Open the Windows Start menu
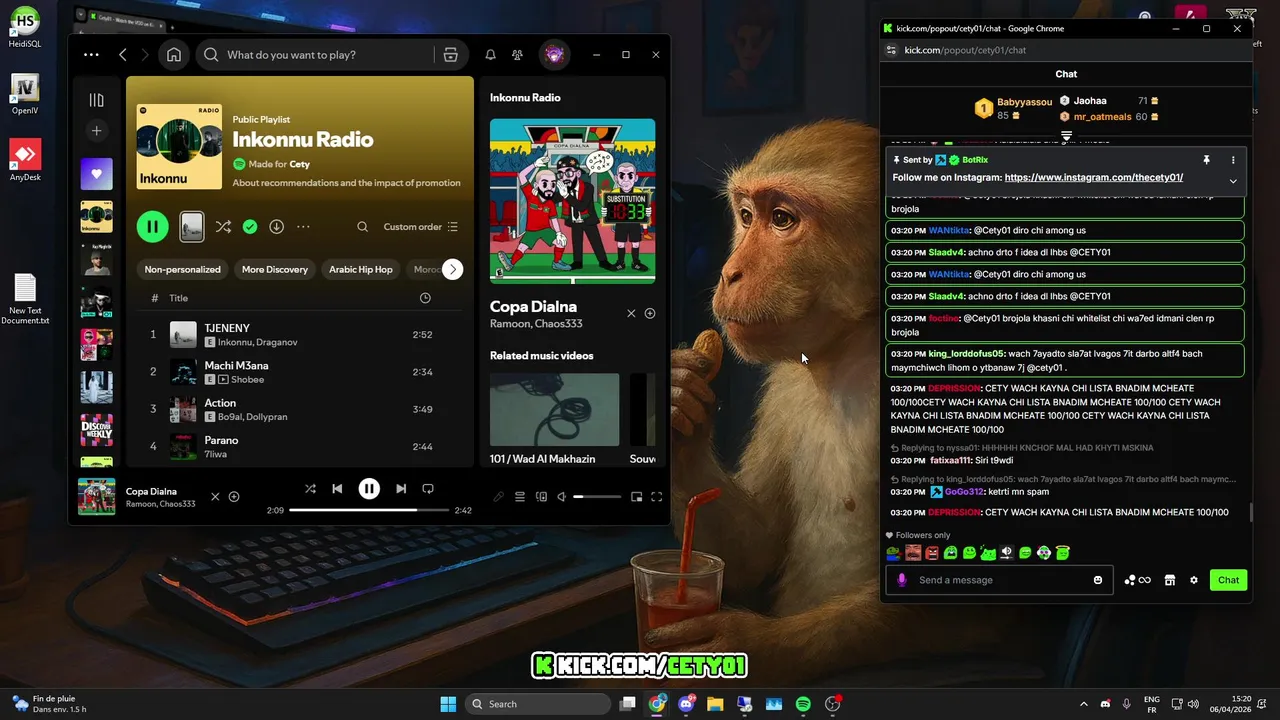 point(448,704)
